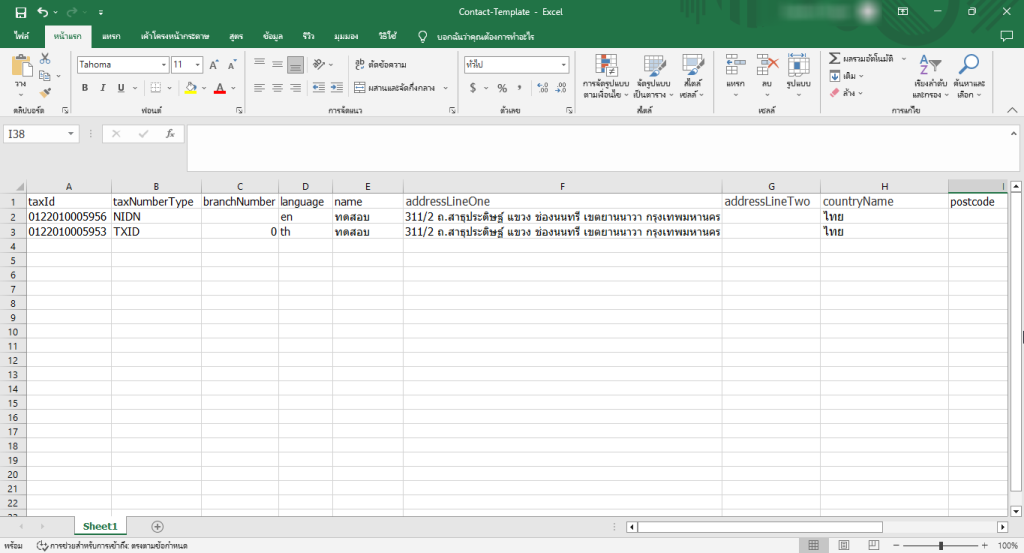1024x553 pixels.
Task: Switch to the View ribbon tab
Action: tap(345, 37)
